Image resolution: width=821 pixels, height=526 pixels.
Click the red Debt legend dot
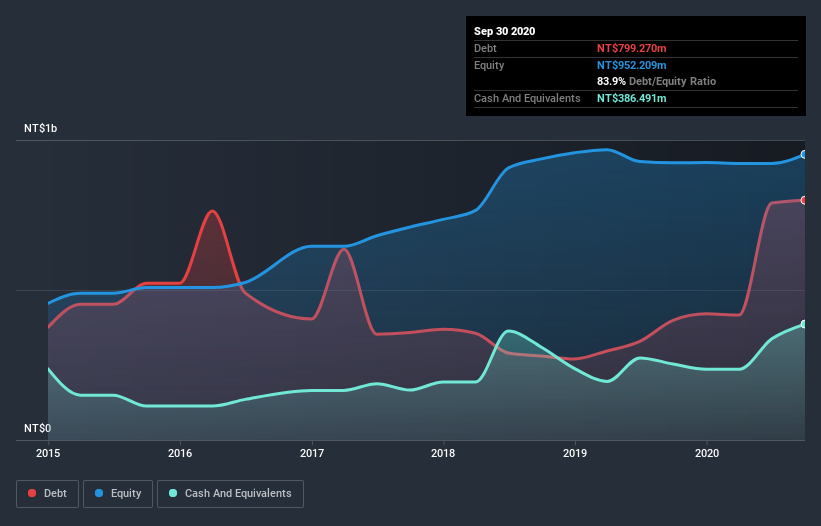pos(32,493)
